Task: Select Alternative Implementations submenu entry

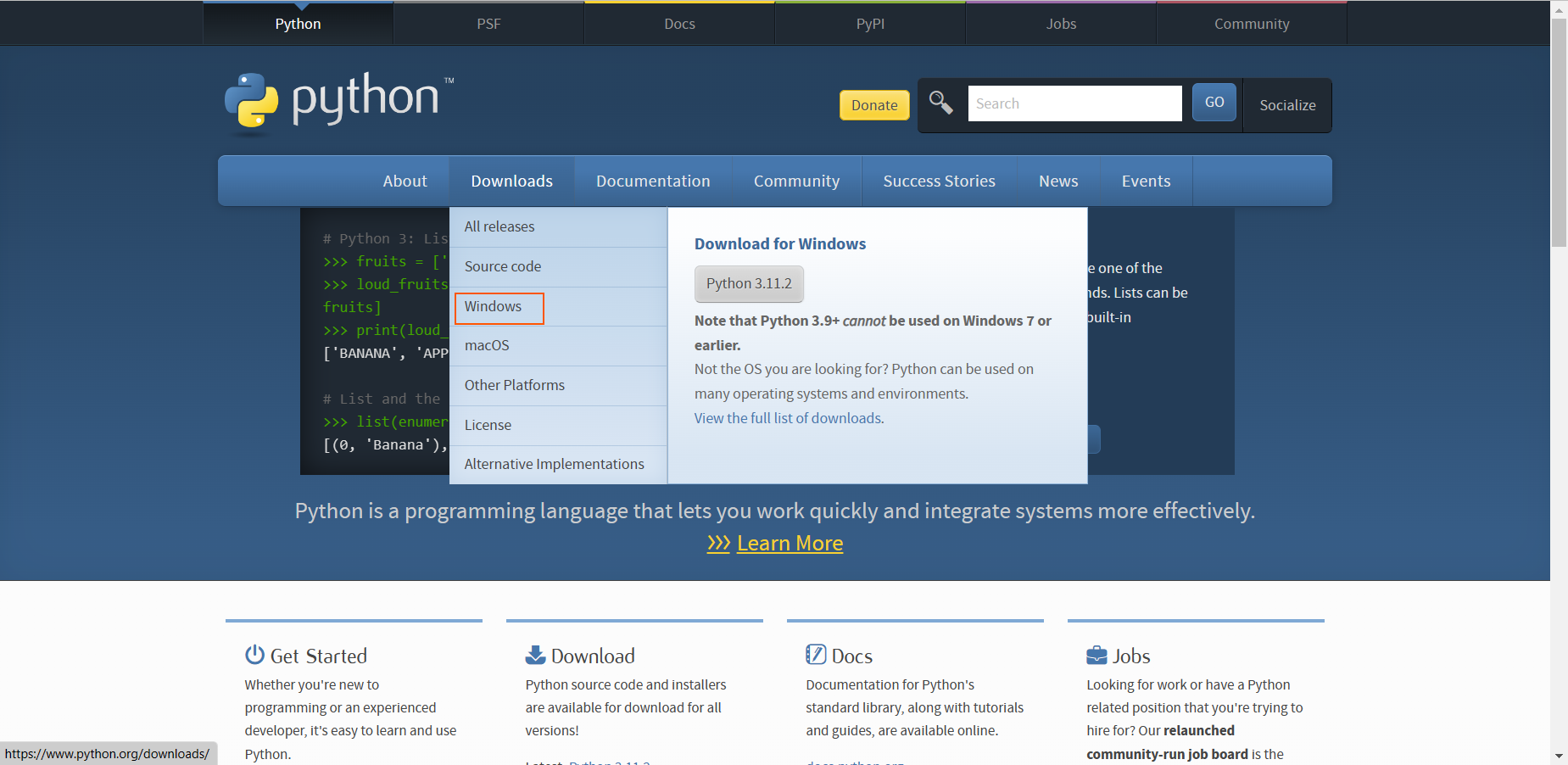Action: [x=558, y=464]
